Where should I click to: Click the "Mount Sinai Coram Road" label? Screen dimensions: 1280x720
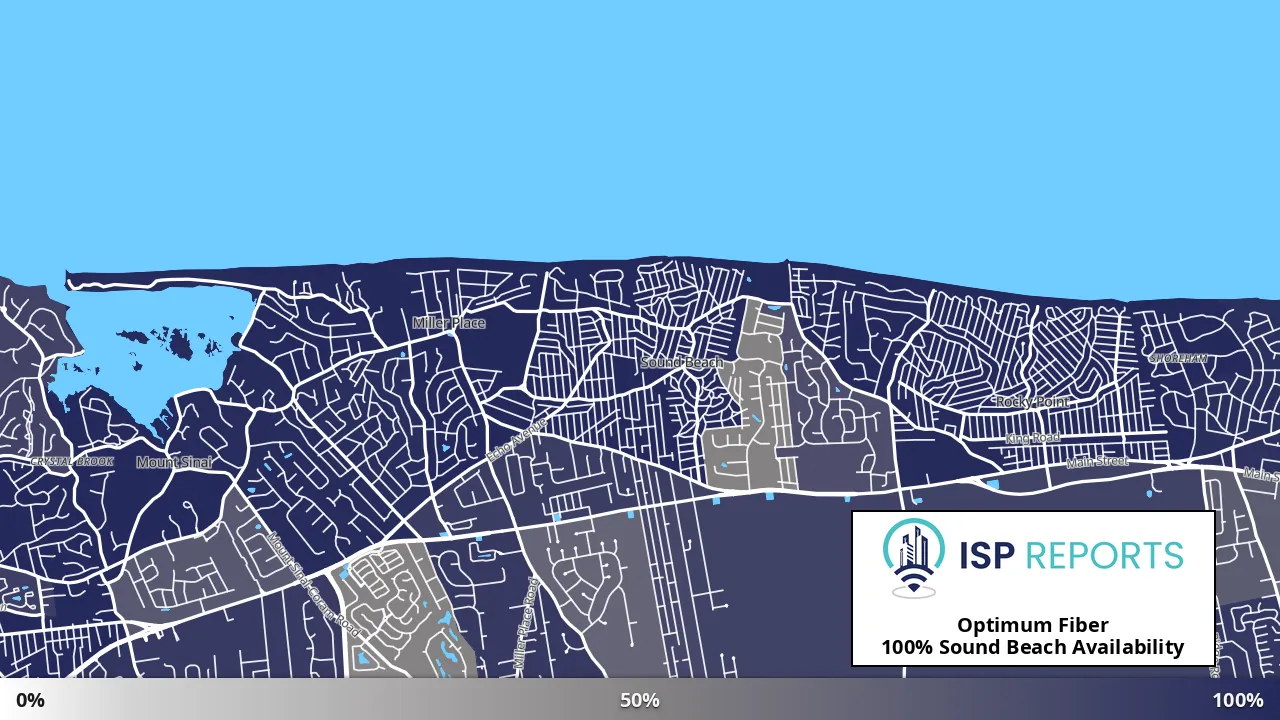coord(313,585)
